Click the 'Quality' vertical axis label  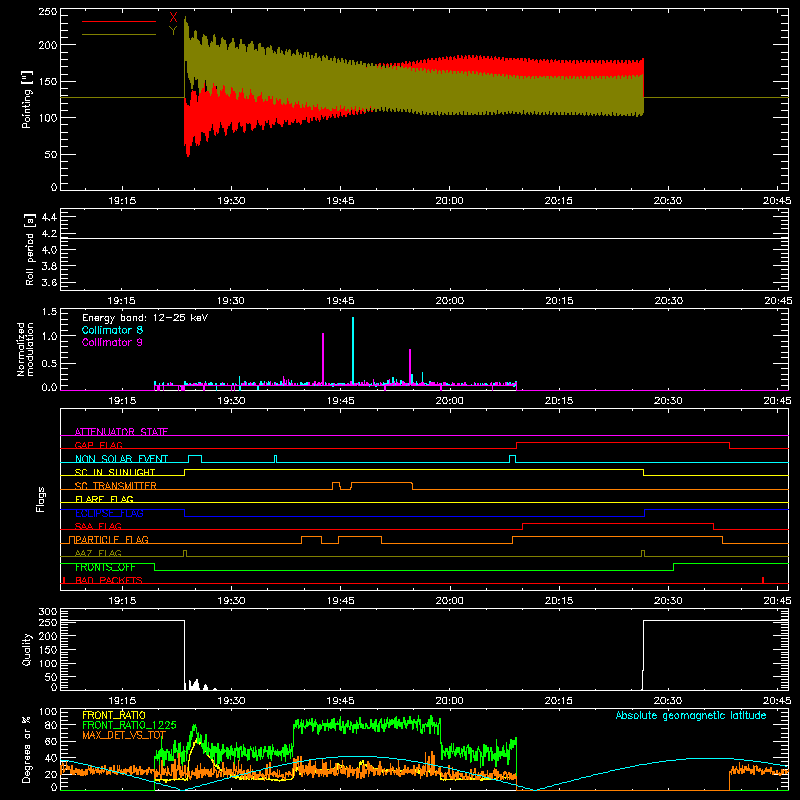27,649
